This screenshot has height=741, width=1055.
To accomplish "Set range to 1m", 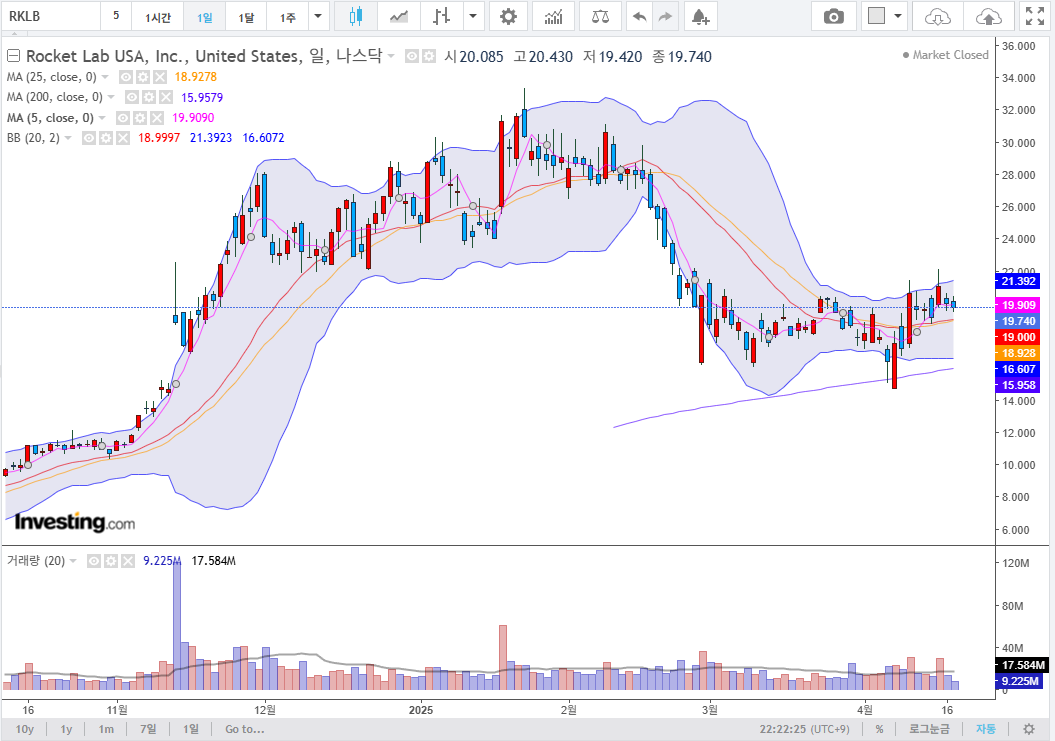I will tap(106, 729).
